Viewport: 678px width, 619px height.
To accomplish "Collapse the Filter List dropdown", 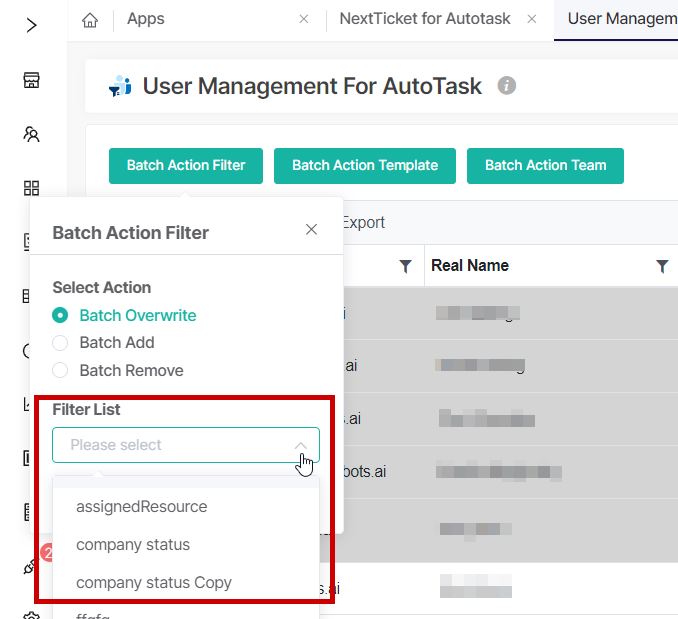I will click(300, 445).
